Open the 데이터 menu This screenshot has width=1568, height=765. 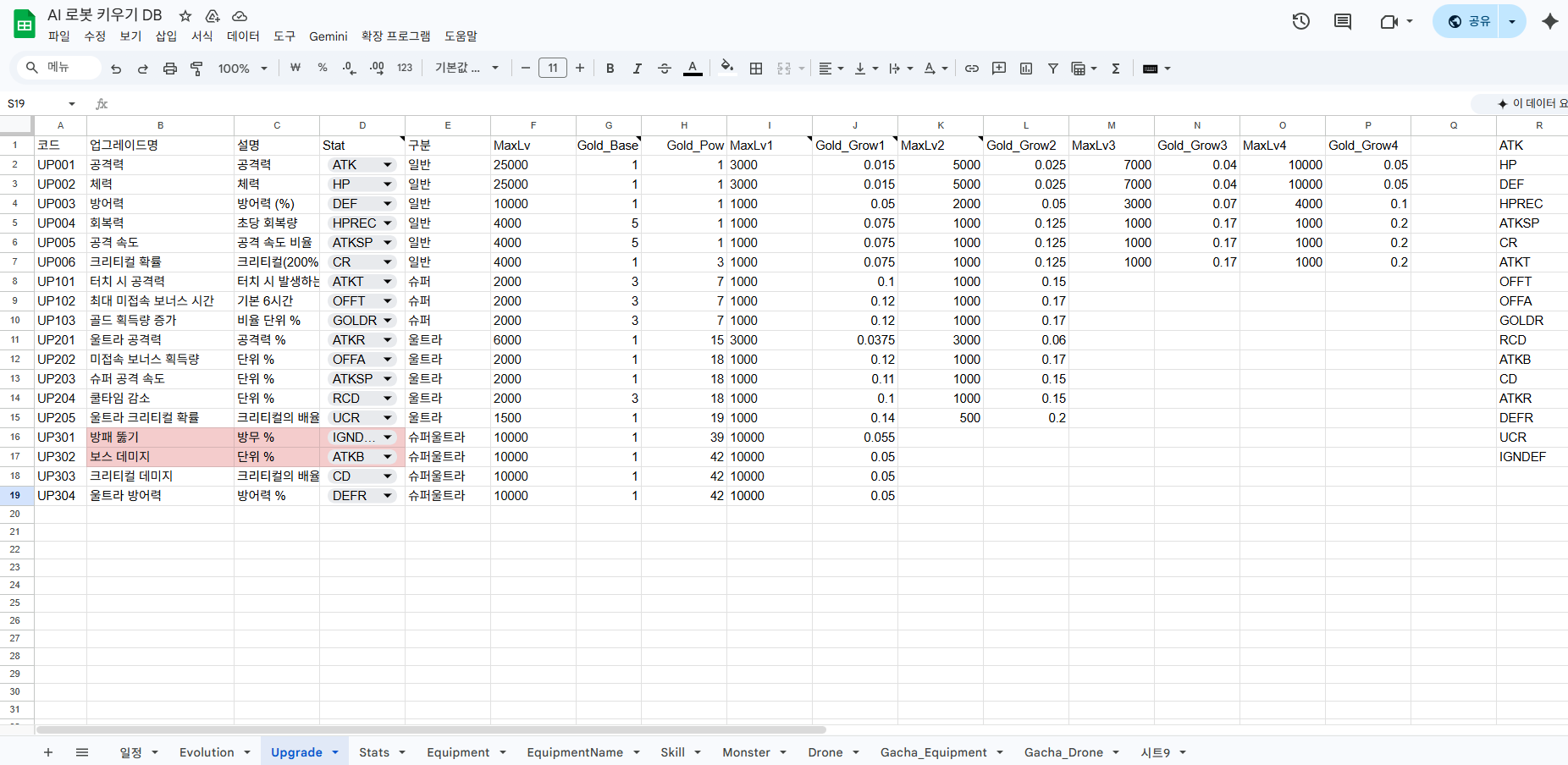[x=243, y=36]
